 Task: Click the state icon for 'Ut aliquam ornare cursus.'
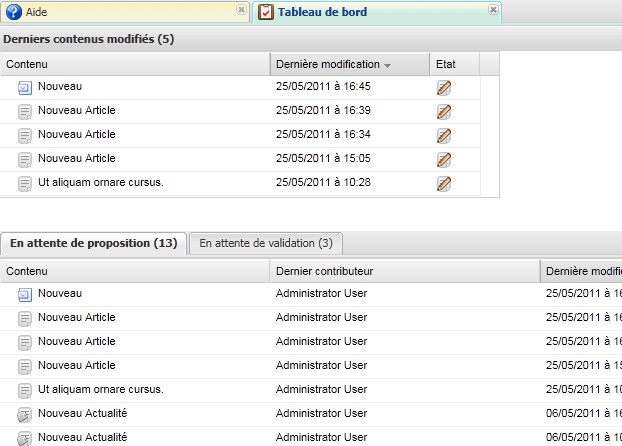(x=444, y=183)
